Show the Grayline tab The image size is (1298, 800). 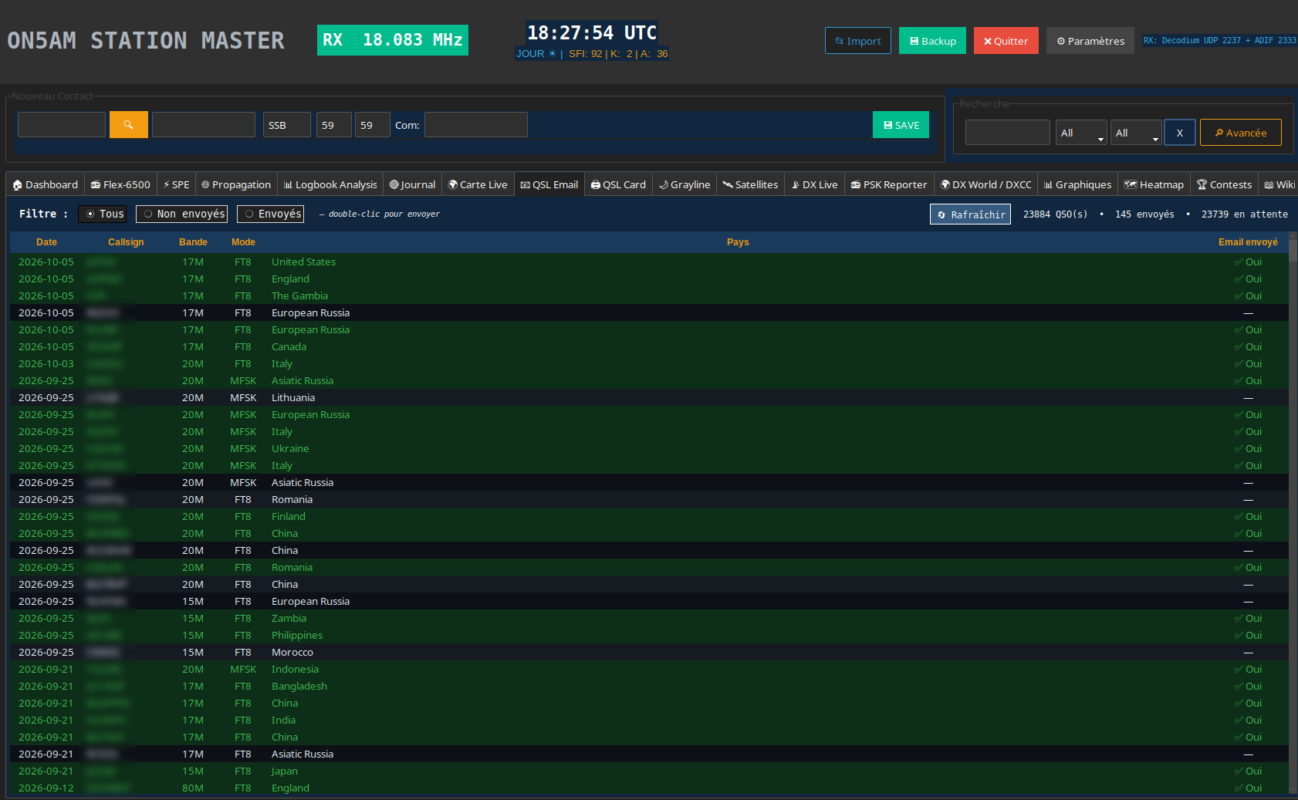click(x=685, y=184)
